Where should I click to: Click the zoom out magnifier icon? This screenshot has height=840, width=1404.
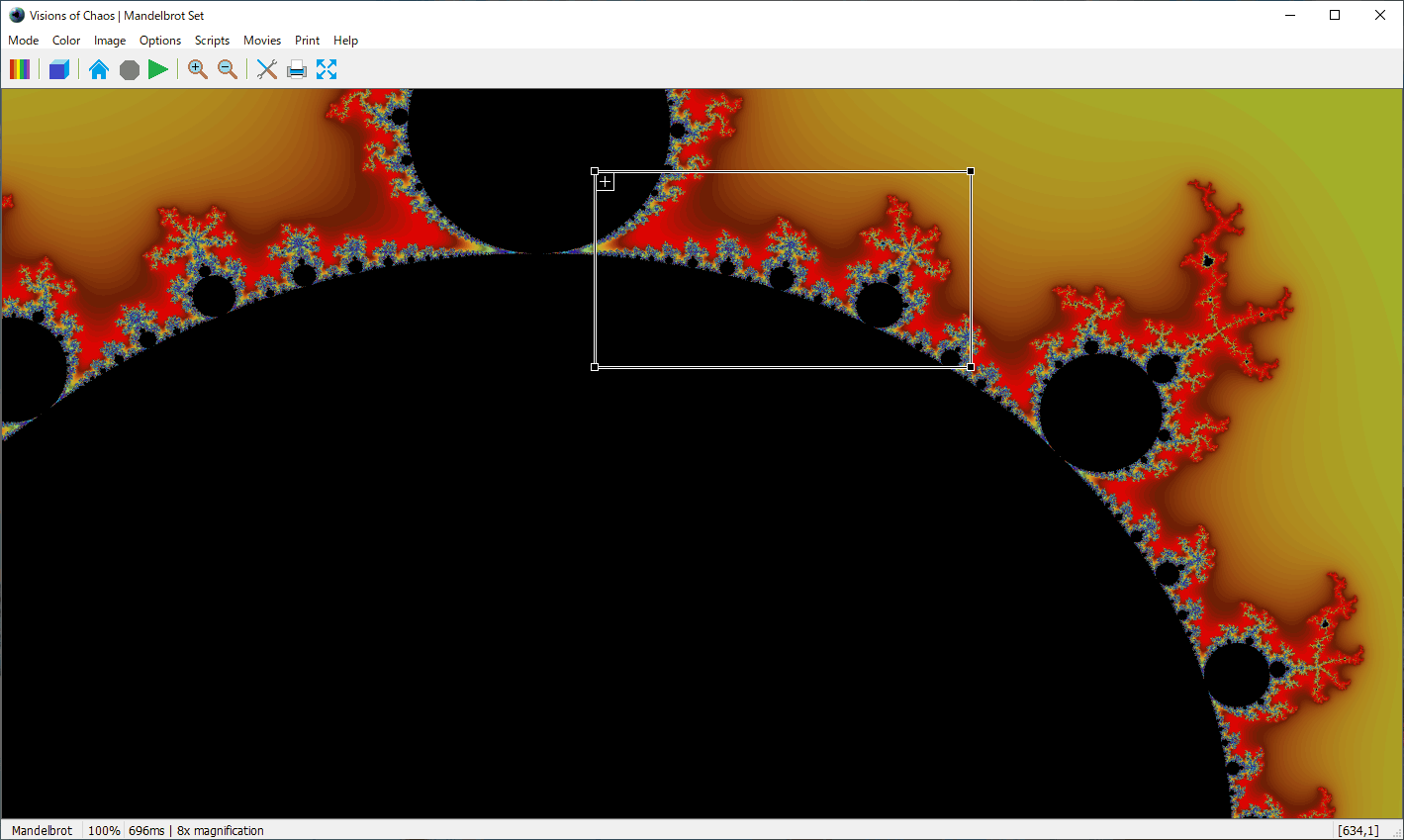[228, 69]
